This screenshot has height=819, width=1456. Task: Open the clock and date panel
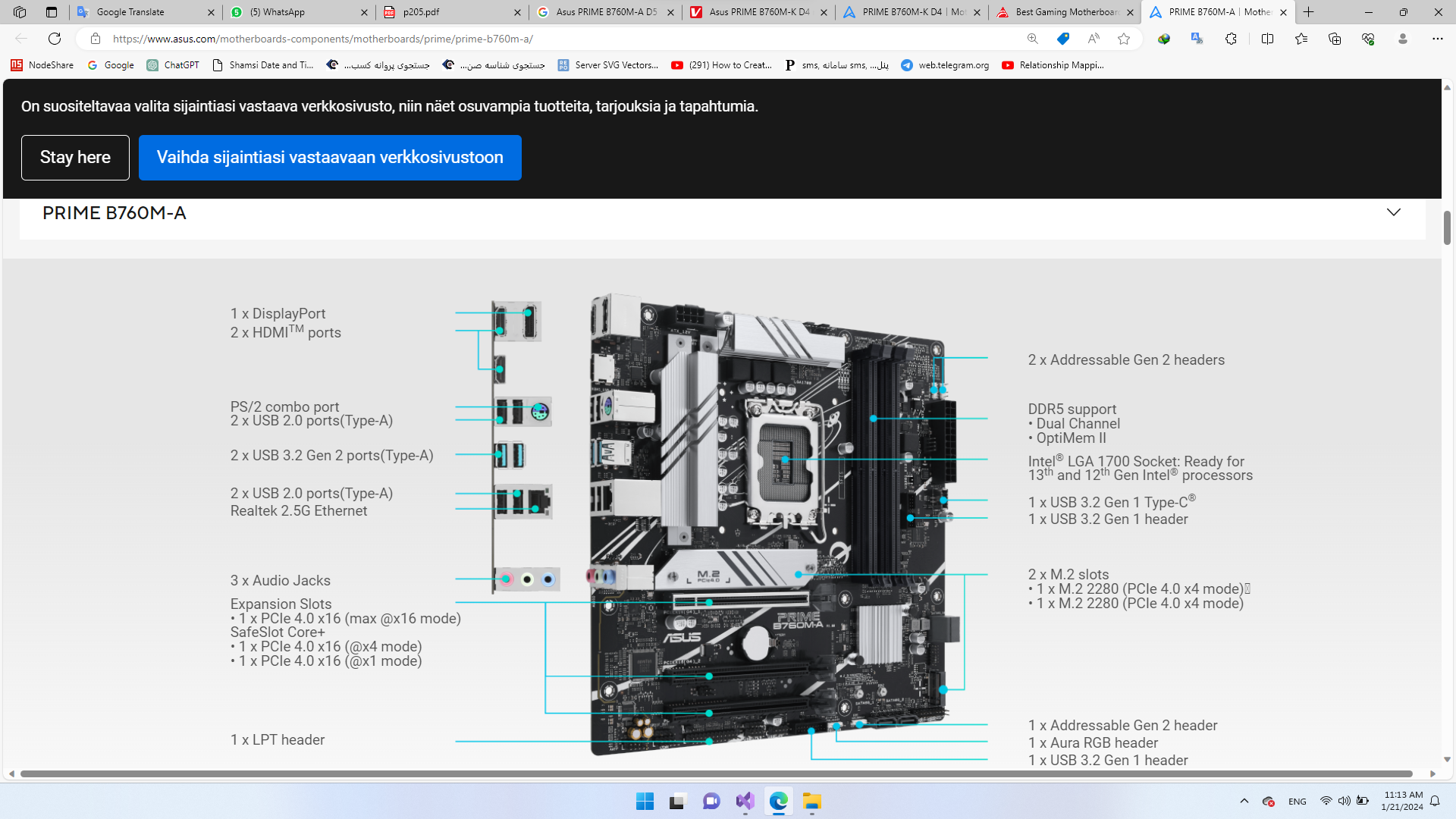(1403, 801)
